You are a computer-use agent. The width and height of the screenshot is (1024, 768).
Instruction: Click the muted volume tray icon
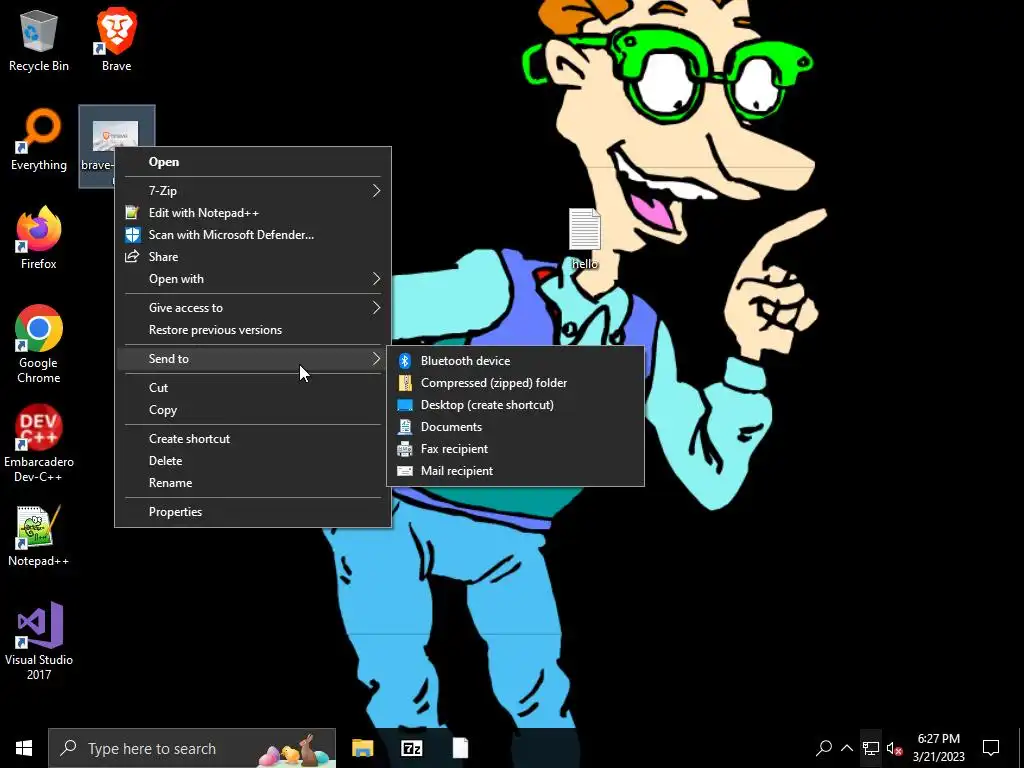pyautogui.click(x=894, y=748)
